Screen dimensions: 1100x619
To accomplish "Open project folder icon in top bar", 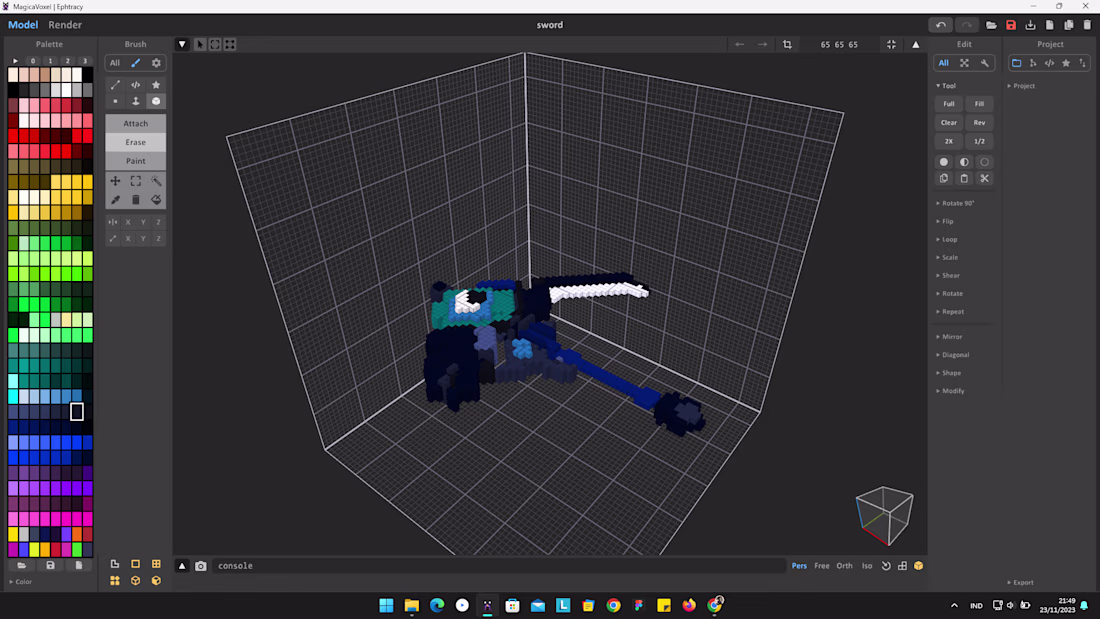I will point(991,25).
